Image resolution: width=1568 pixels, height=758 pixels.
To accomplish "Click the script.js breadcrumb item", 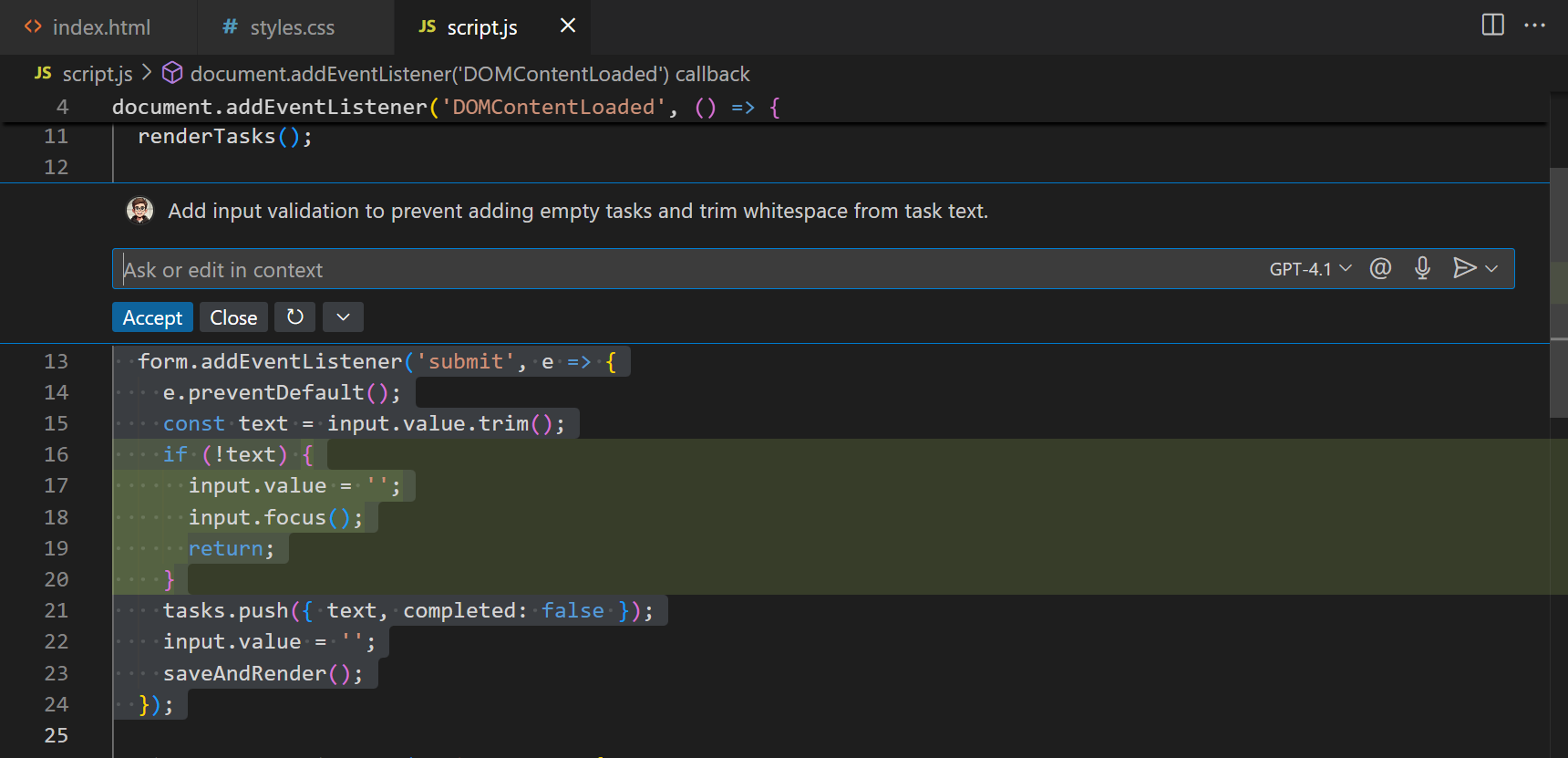I will (x=97, y=74).
